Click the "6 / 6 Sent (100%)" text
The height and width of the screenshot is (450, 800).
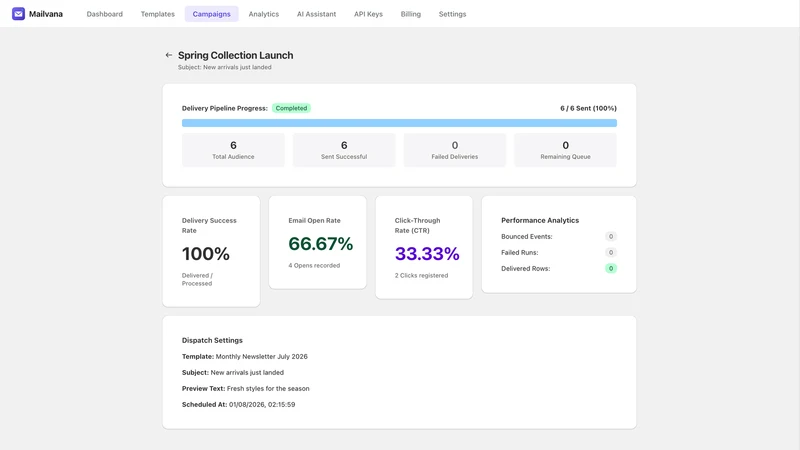point(588,108)
